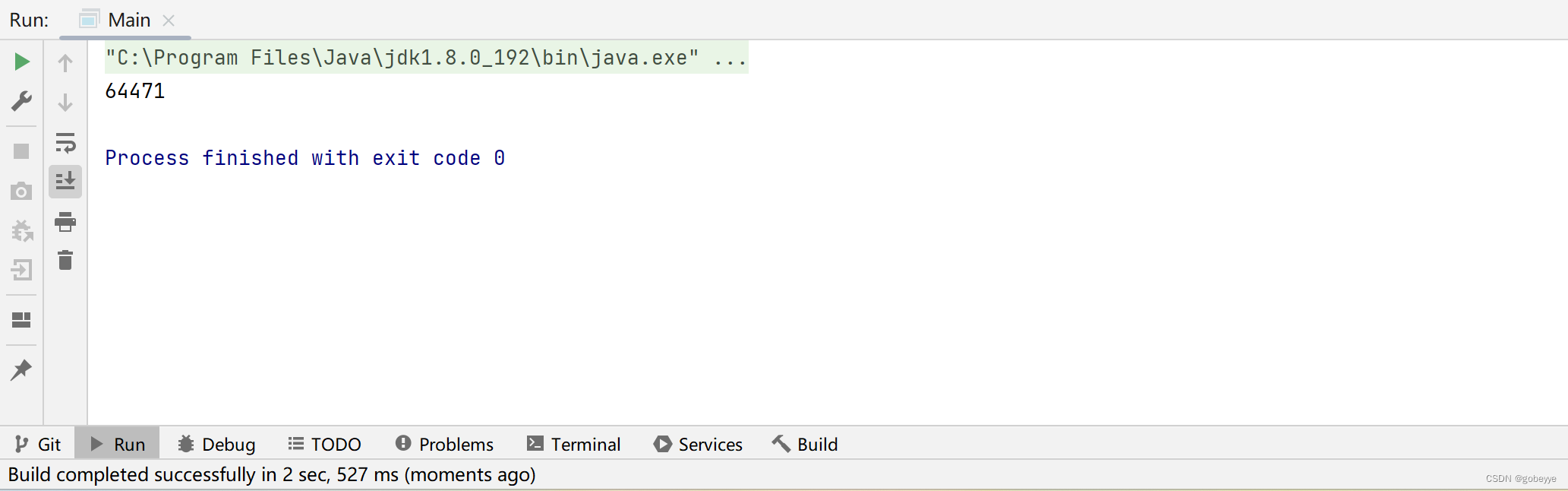The image size is (1568, 491).
Task: Attach debugger to the process
Action: (21, 231)
